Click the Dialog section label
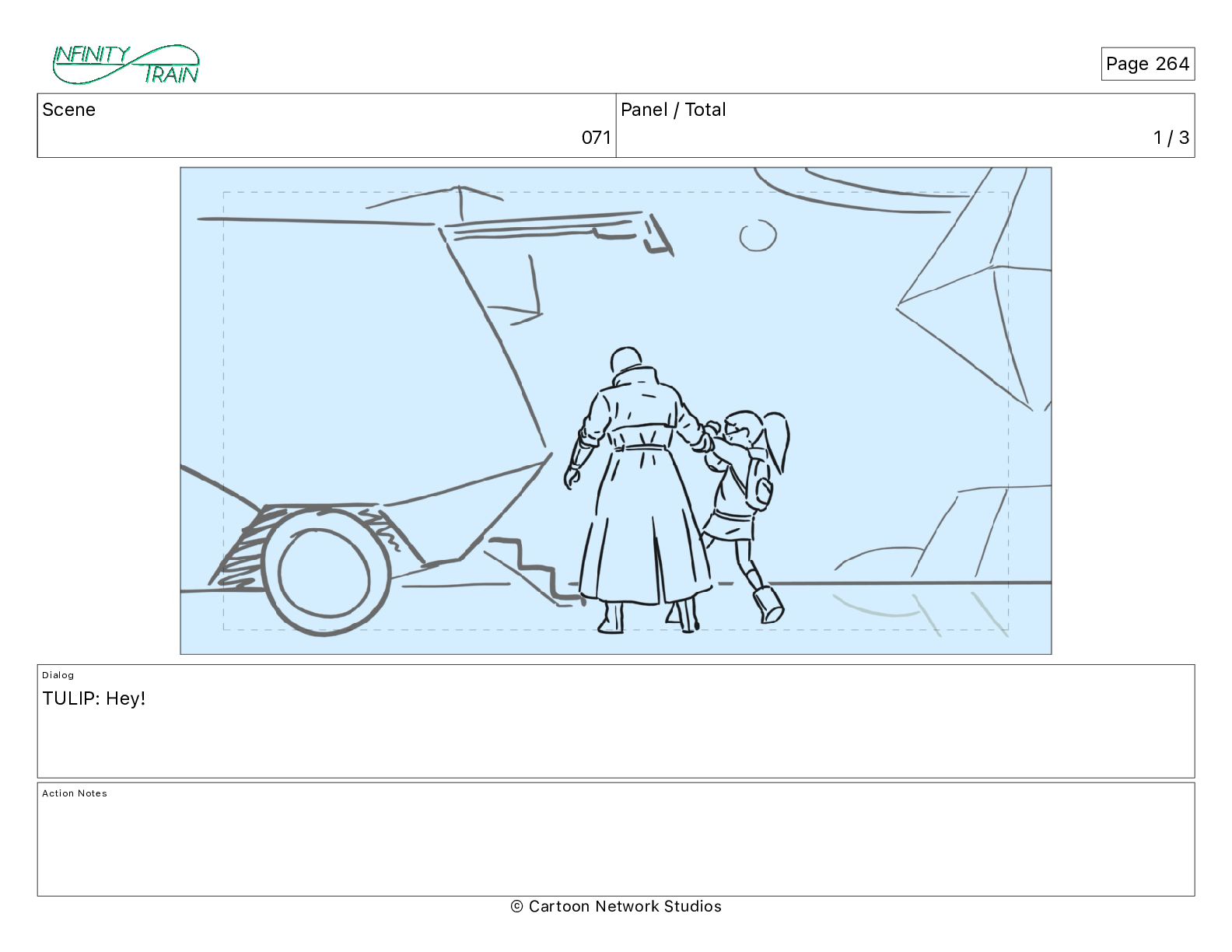 (x=58, y=675)
